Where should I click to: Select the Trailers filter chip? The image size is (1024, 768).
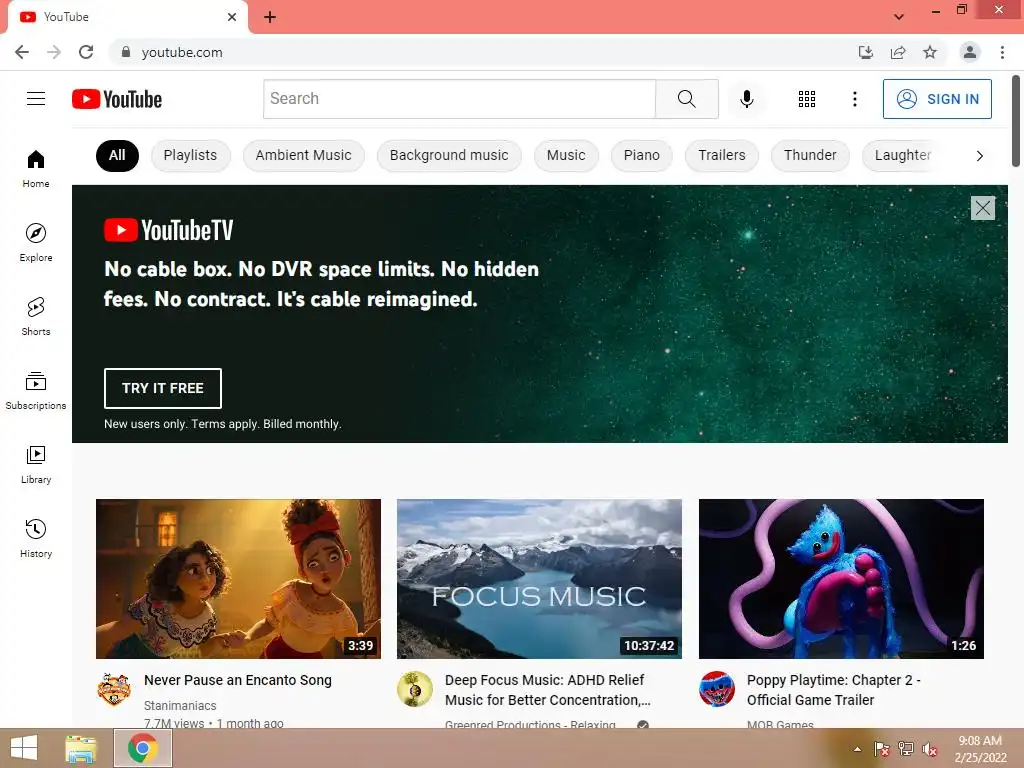tap(722, 155)
